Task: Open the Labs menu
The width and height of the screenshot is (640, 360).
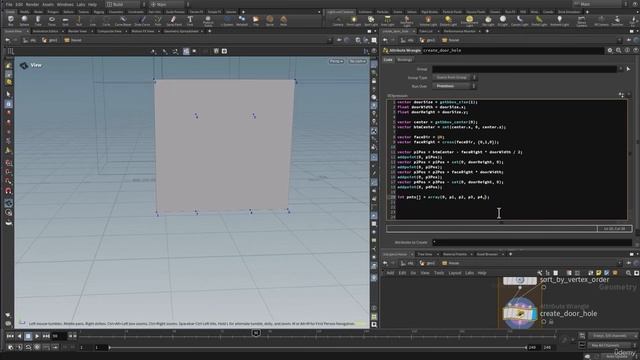Action: point(81,4)
